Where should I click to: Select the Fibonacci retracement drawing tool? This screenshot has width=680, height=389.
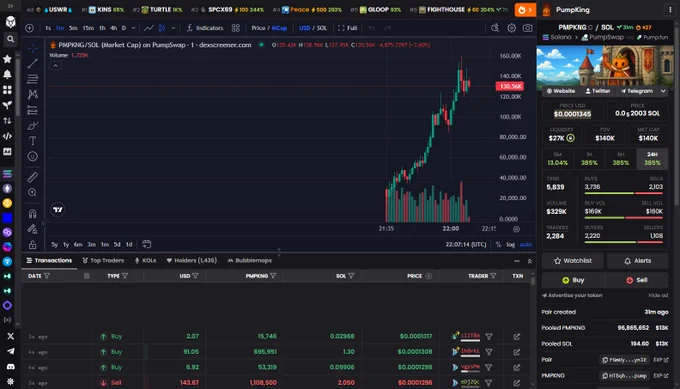pos(33,79)
